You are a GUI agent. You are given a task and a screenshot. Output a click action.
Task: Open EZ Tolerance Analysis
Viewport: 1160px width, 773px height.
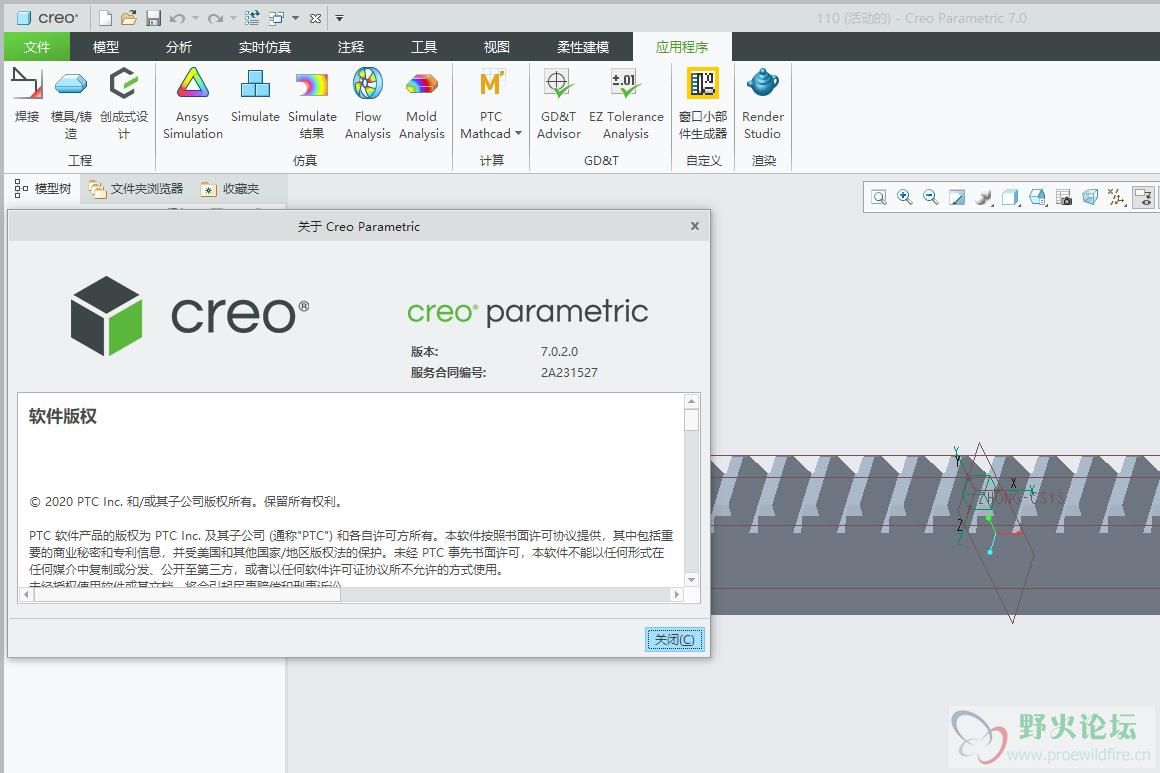pyautogui.click(x=626, y=102)
